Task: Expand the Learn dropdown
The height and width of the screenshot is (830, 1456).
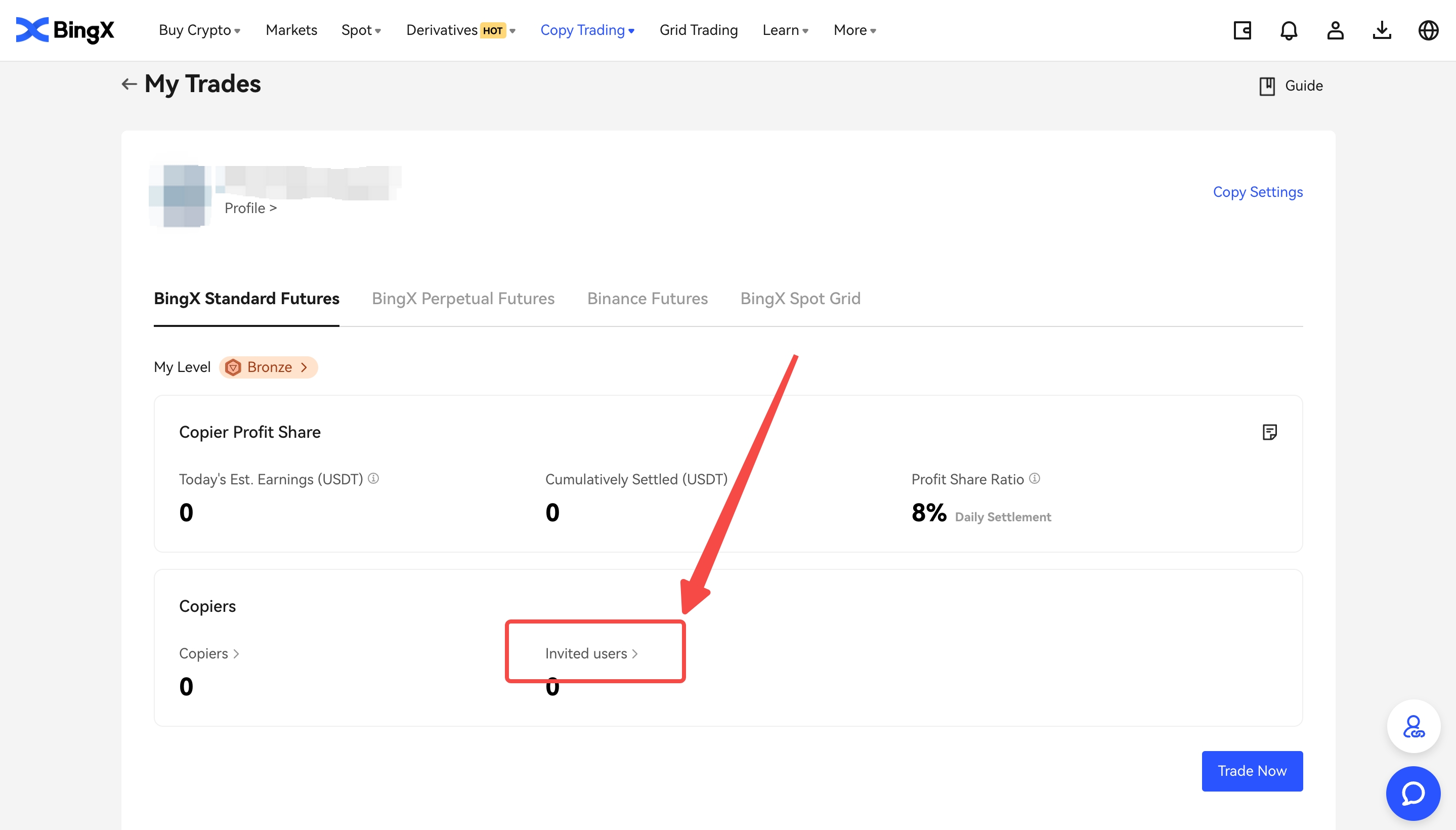Action: (x=785, y=30)
